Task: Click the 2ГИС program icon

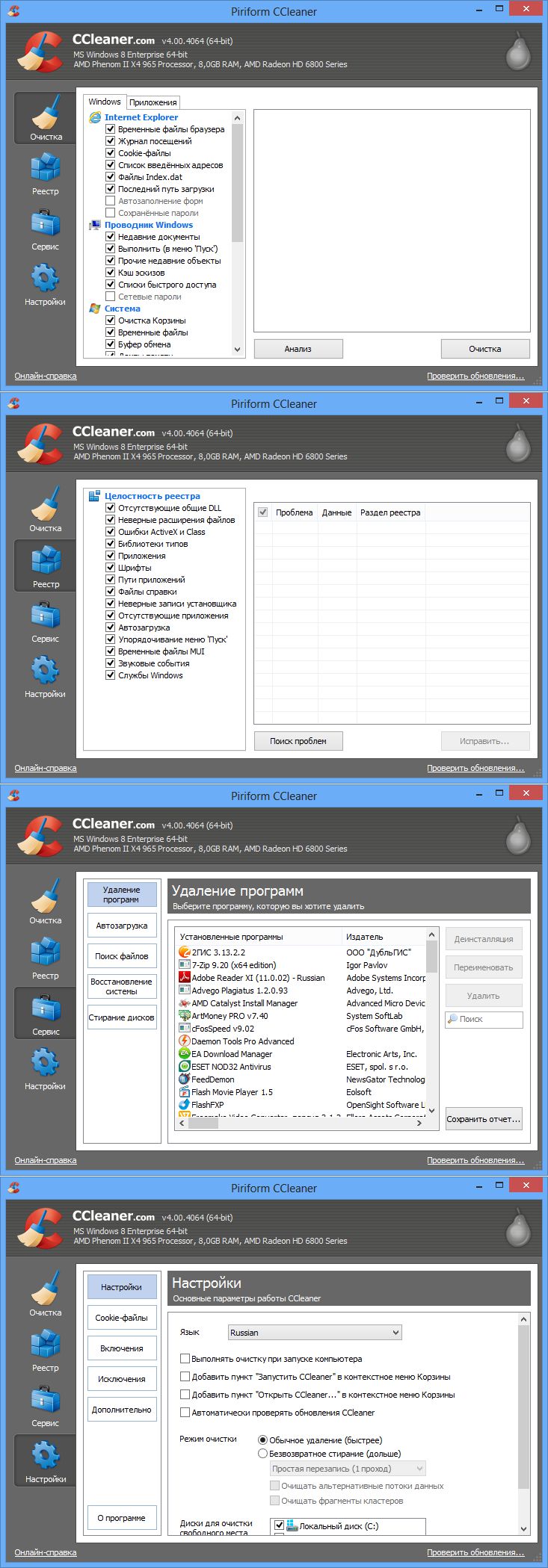Action: [185, 952]
